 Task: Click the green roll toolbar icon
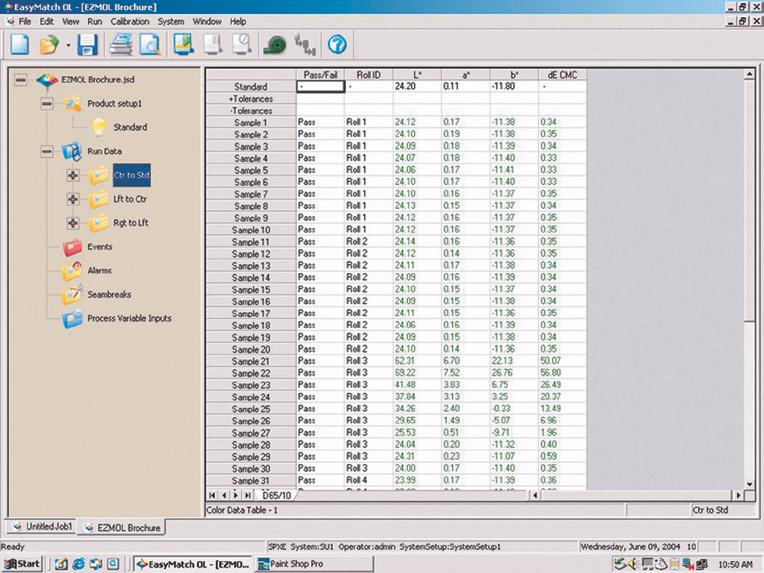coord(275,45)
